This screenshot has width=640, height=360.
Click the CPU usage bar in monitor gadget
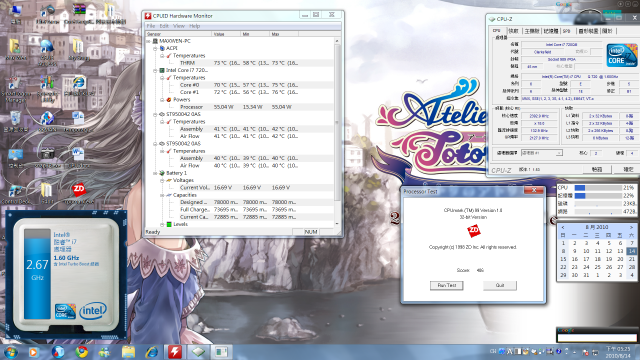598,188
